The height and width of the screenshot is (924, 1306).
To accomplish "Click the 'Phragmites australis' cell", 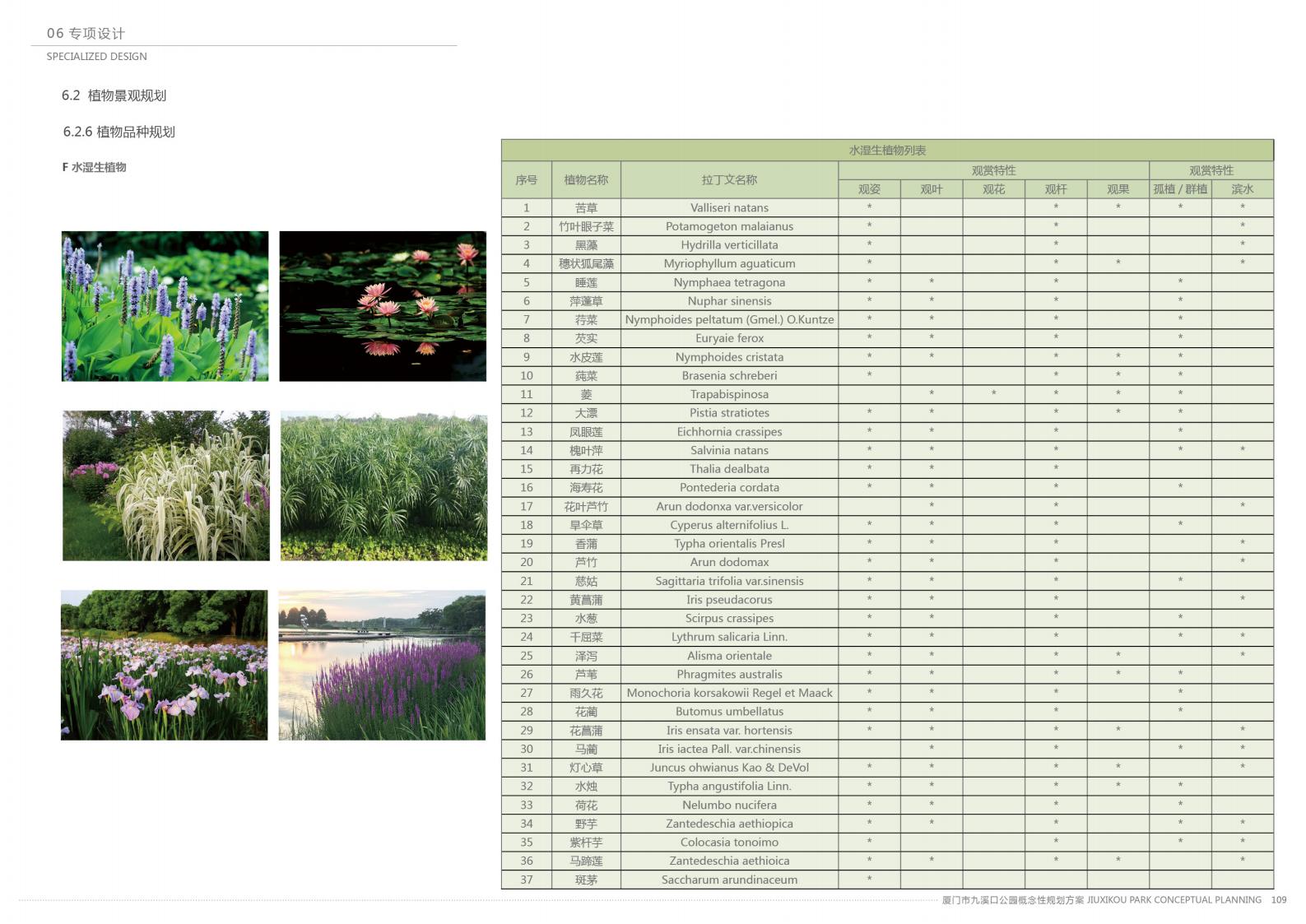I will pos(729,675).
